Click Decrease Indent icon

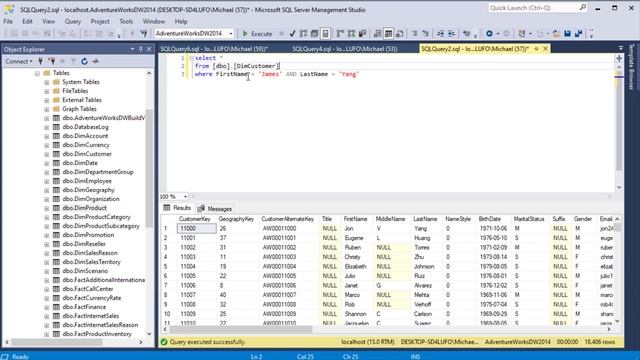tap(440, 34)
